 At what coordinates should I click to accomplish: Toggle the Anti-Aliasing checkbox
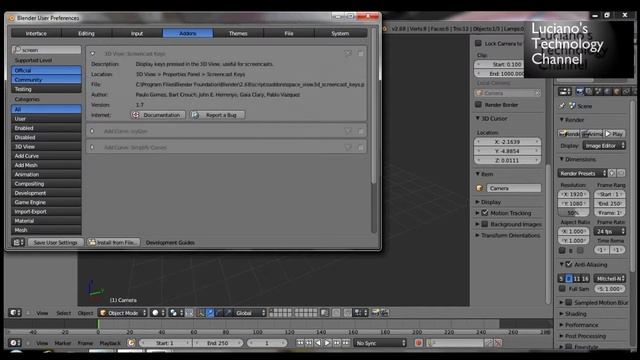coord(569,264)
